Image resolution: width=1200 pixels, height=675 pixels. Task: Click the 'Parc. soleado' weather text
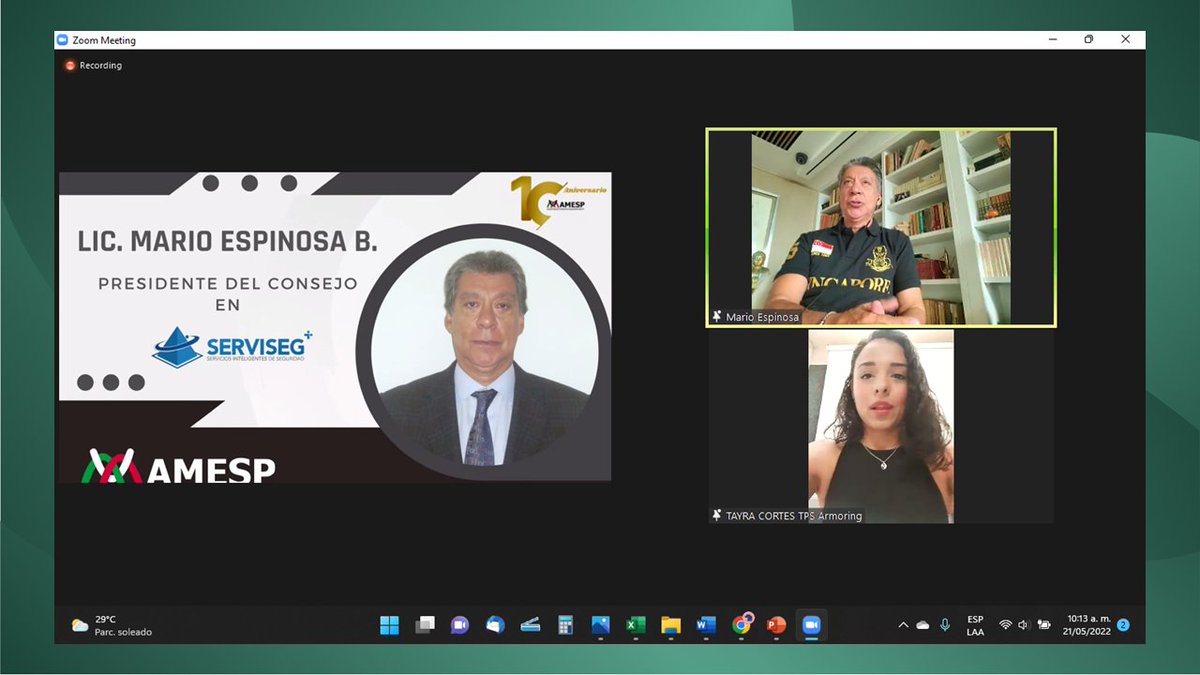tap(123, 632)
